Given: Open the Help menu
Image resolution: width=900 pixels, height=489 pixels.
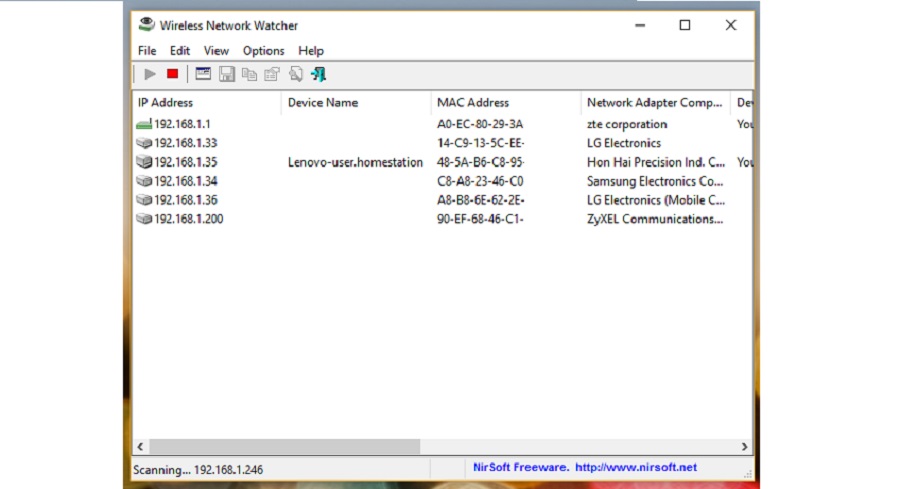Looking at the screenshot, I should [x=311, y=51].
